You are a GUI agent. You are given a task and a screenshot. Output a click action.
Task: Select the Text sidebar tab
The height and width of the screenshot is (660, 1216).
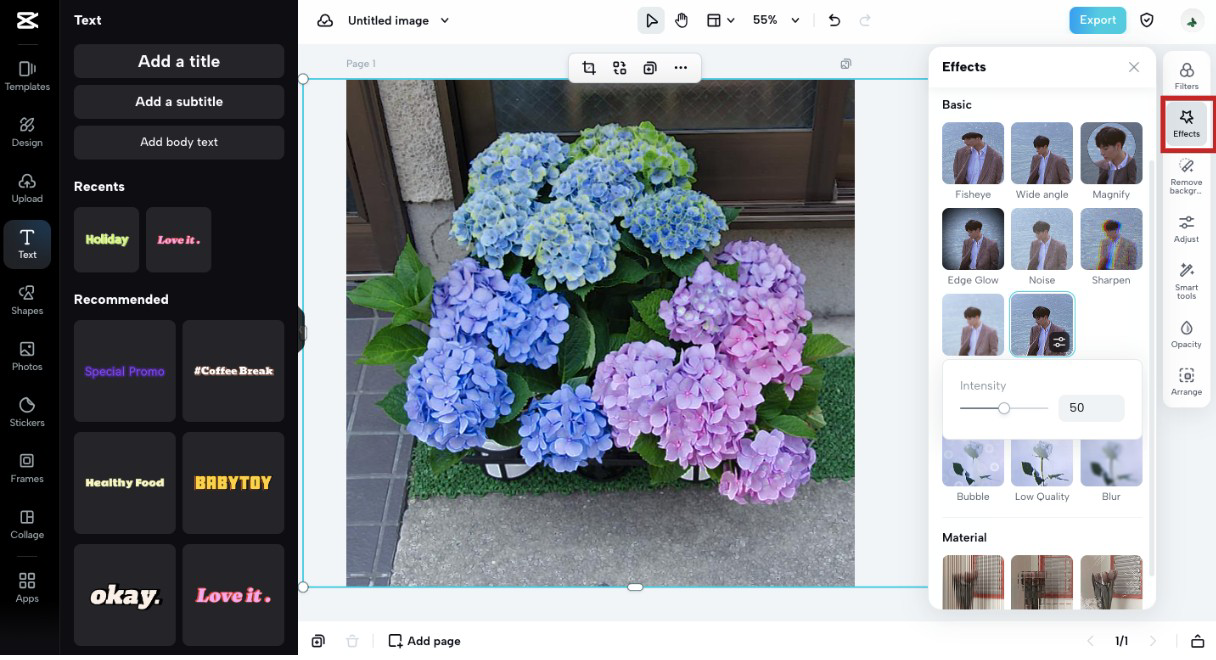tap(27, 244)
